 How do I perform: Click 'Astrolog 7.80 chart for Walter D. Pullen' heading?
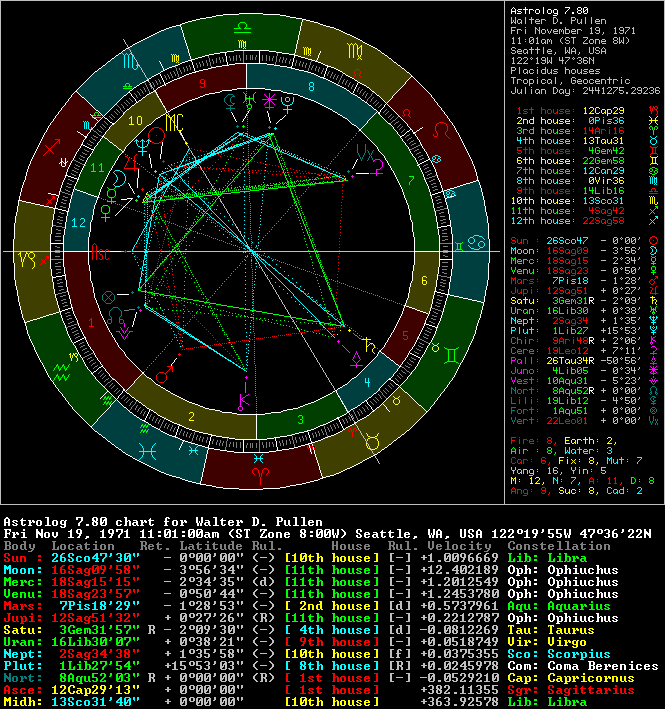[163, 522]
